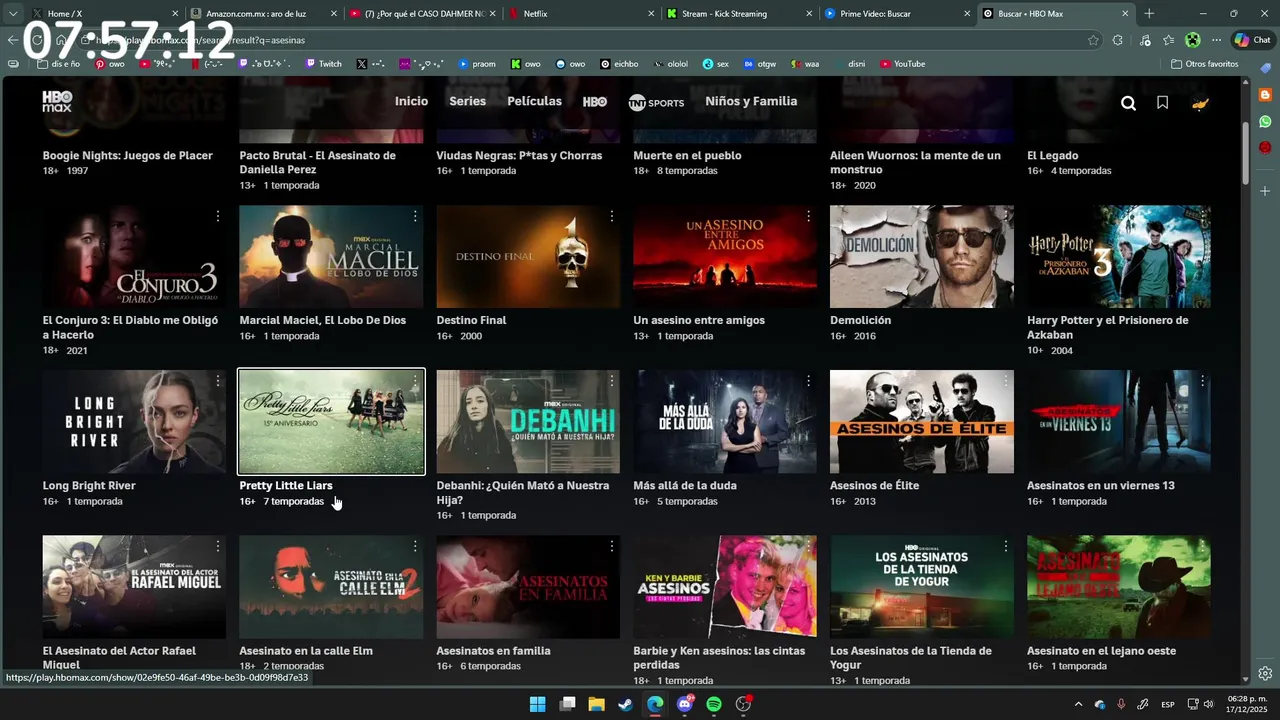
Task: Open the Asesinatos en un viernes 13 title
Action: tap(1101, 486)
